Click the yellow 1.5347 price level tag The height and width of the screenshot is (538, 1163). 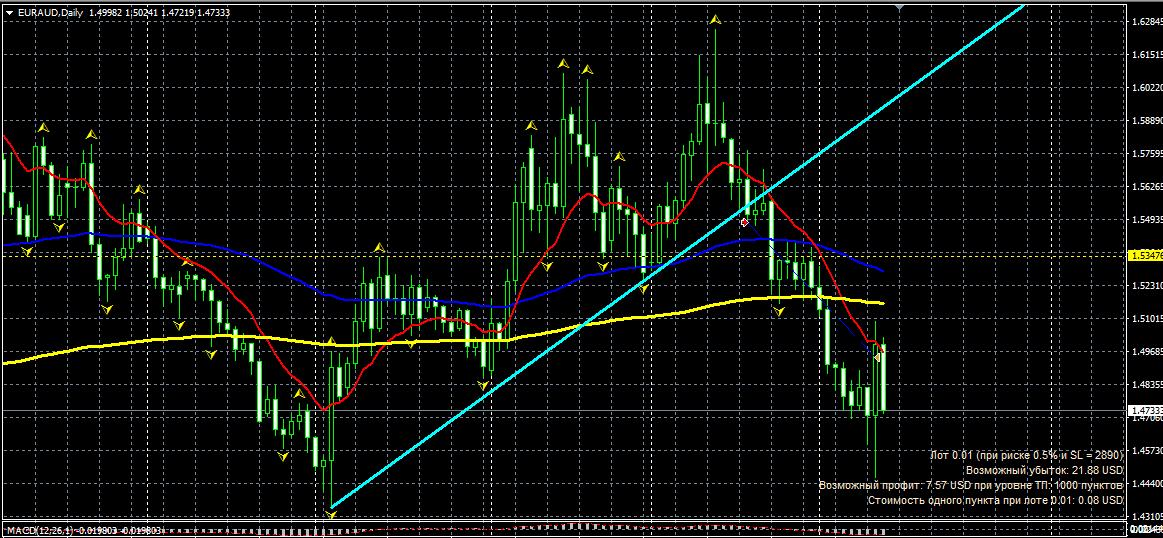point(1144,255)
